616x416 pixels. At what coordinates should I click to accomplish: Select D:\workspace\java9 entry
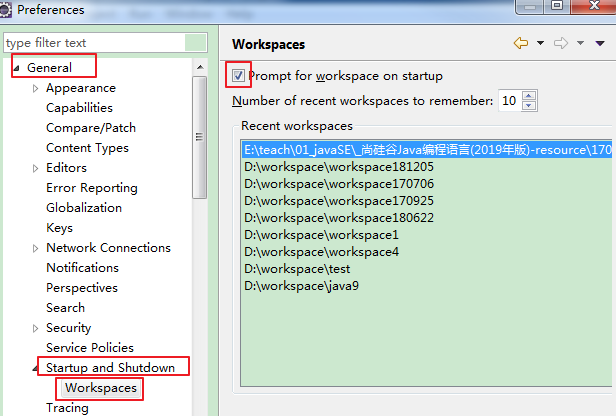pos(301,286)
